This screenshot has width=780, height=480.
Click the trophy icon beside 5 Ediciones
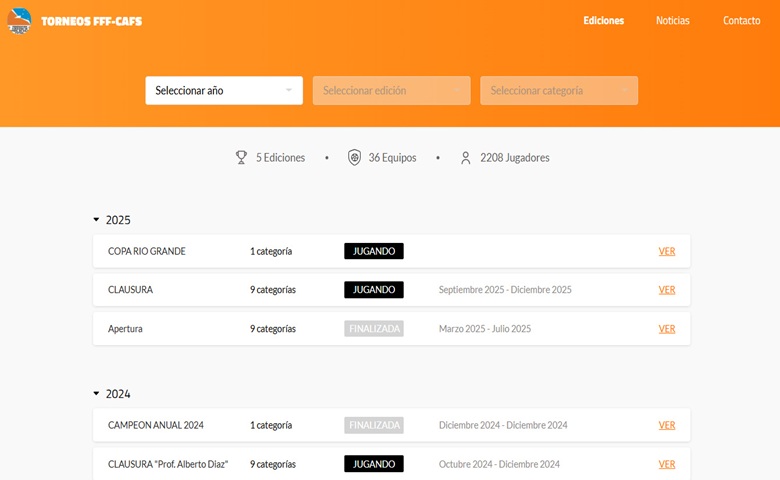[241, 158]
